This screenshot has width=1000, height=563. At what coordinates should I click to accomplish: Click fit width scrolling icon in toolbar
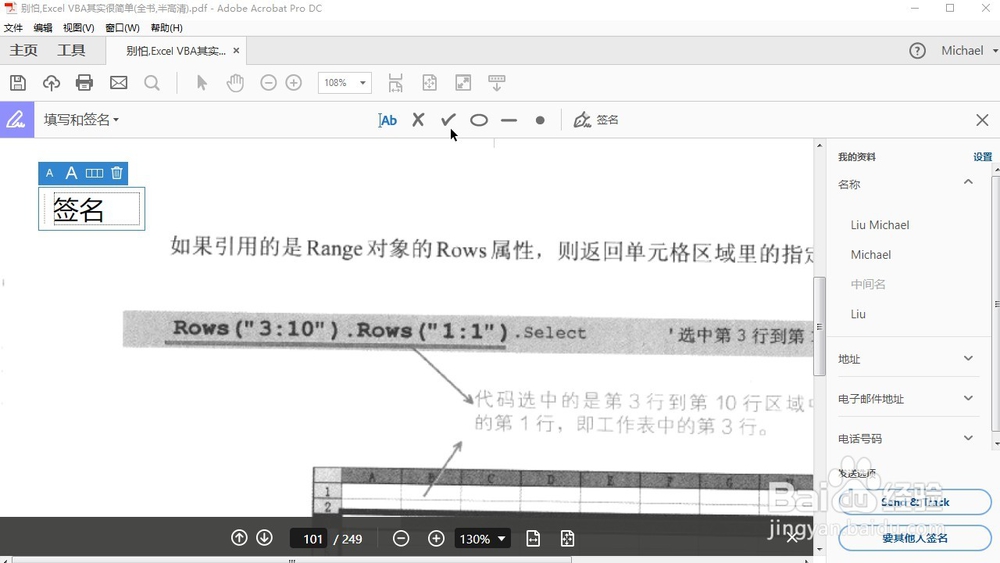click(x=395, y=83)
